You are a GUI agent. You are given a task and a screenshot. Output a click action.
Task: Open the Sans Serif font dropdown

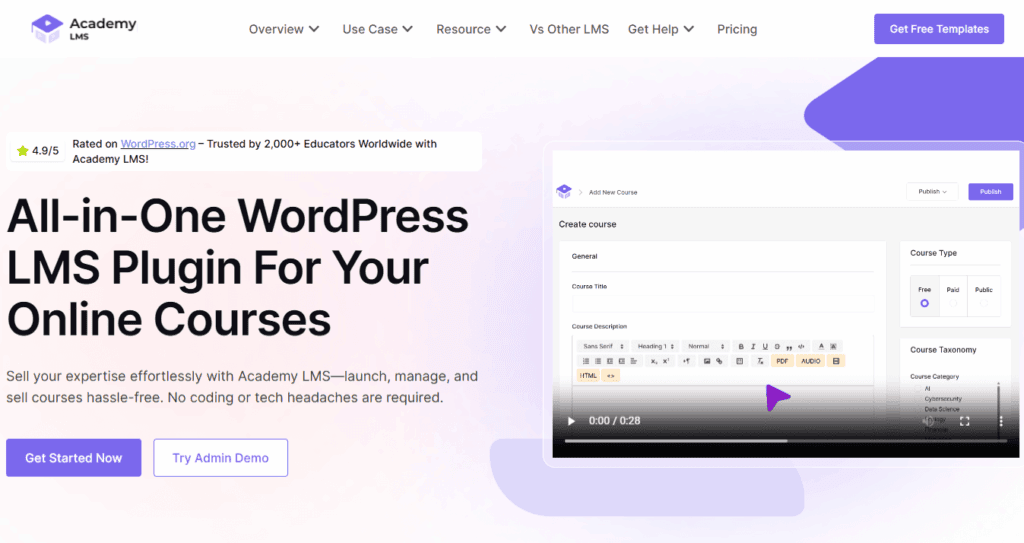[602, 346]
